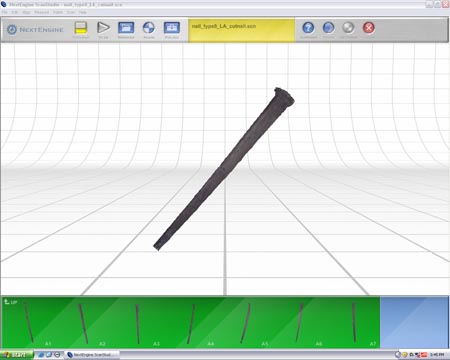Click the blue question mark help icon

click(x=308, y=28)
